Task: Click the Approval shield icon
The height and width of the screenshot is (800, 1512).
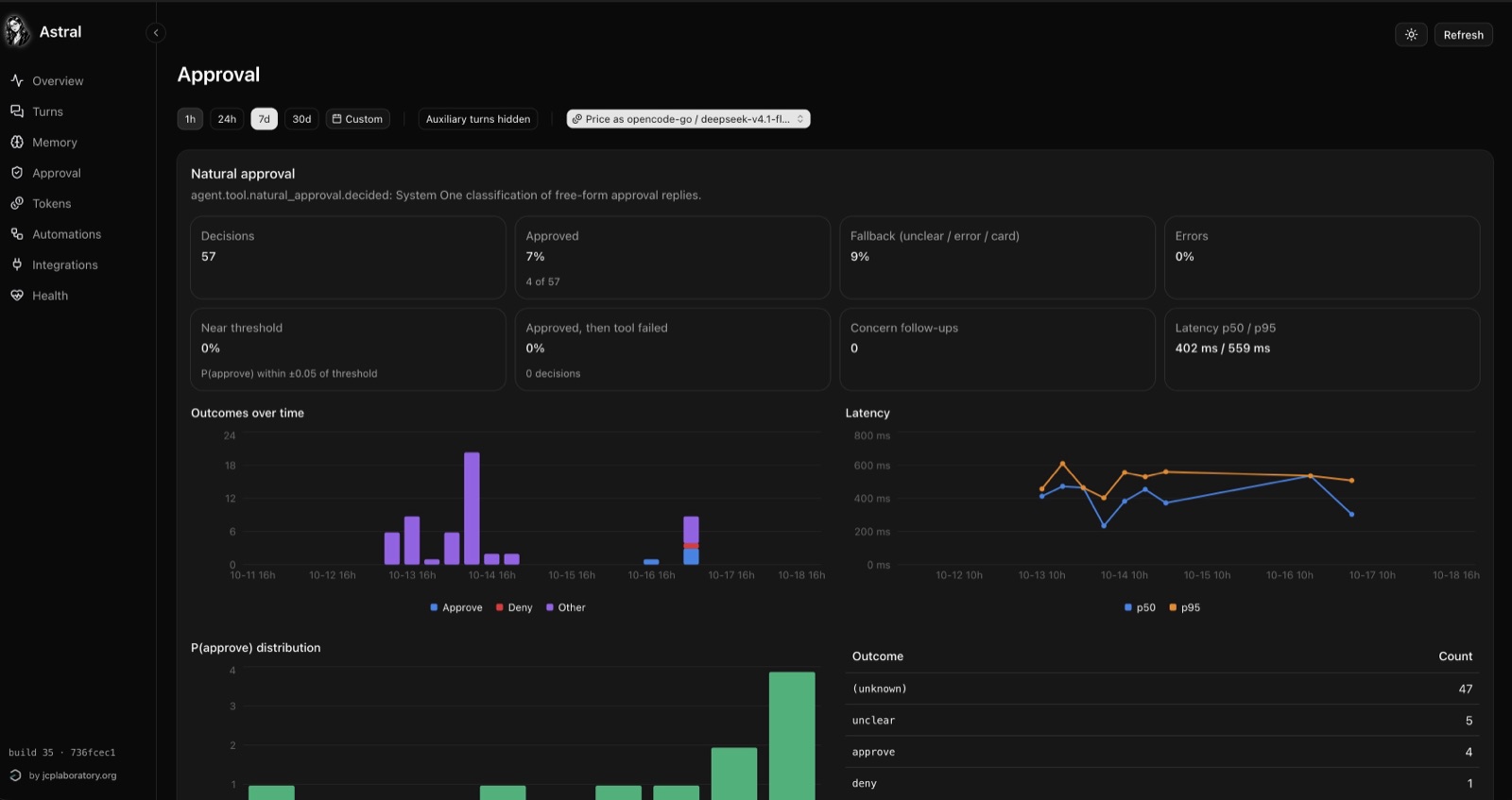Action: coord(17,173)
